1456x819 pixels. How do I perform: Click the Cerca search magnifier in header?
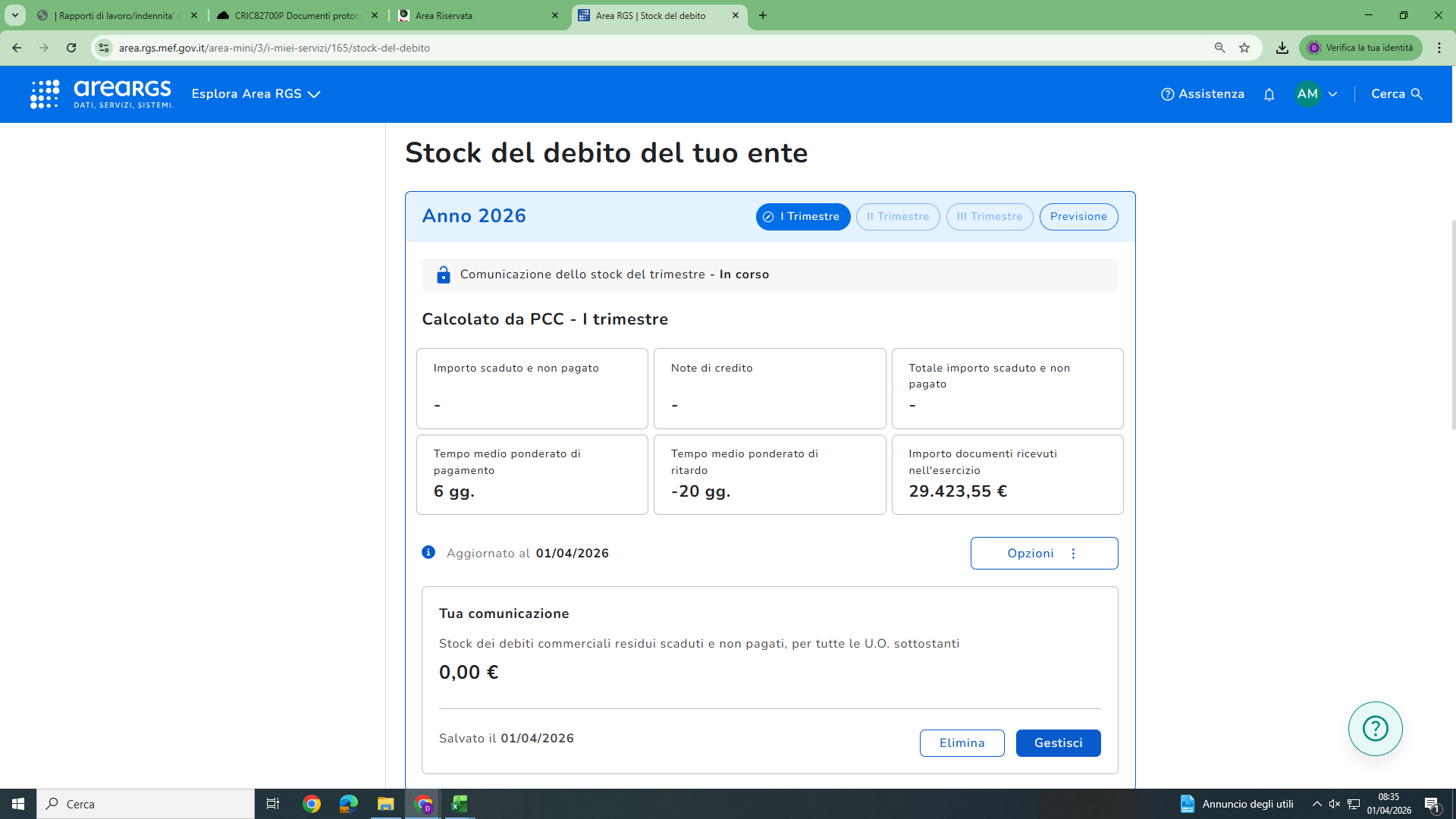tap(1417, 94)
